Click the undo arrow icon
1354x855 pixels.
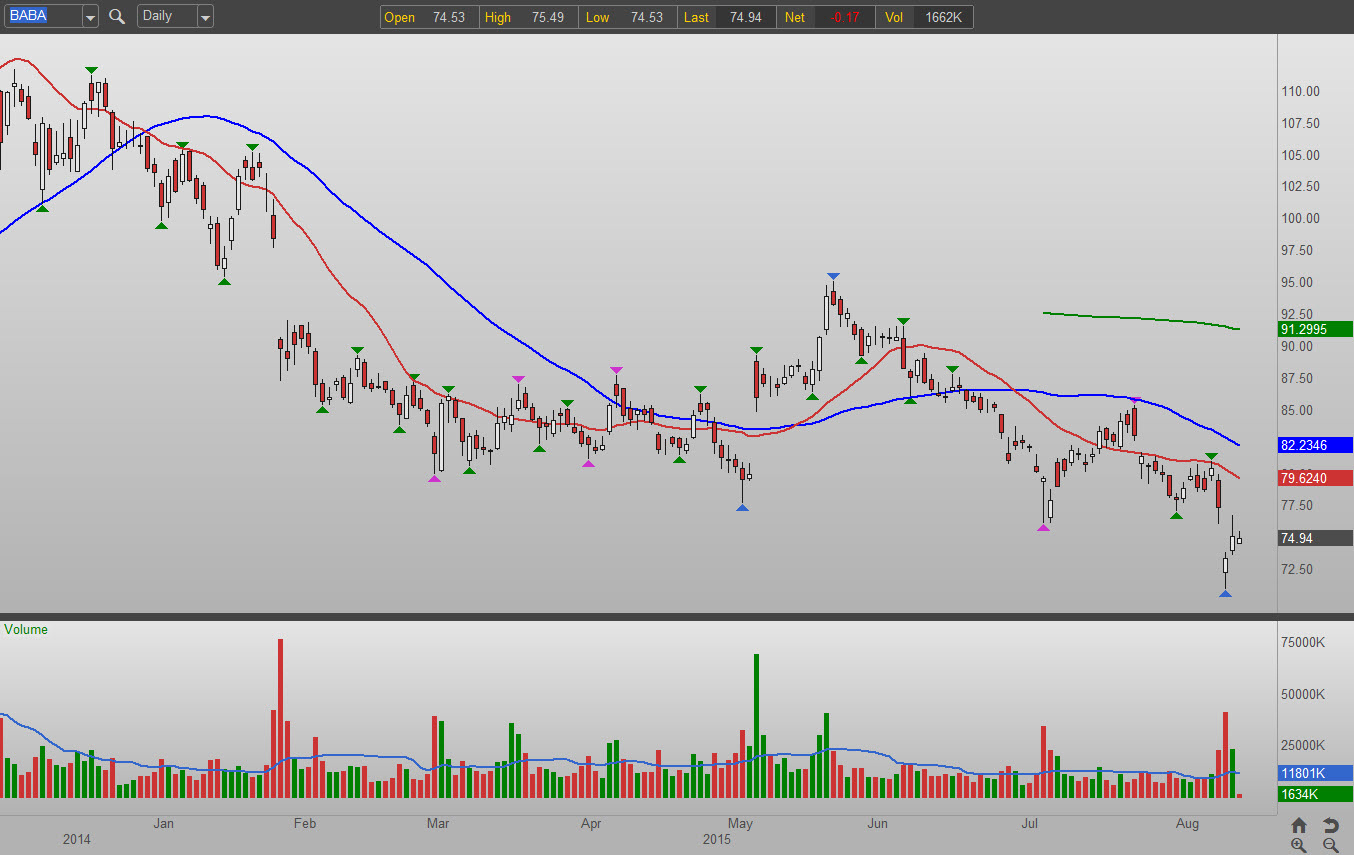tap(1330, 825)
